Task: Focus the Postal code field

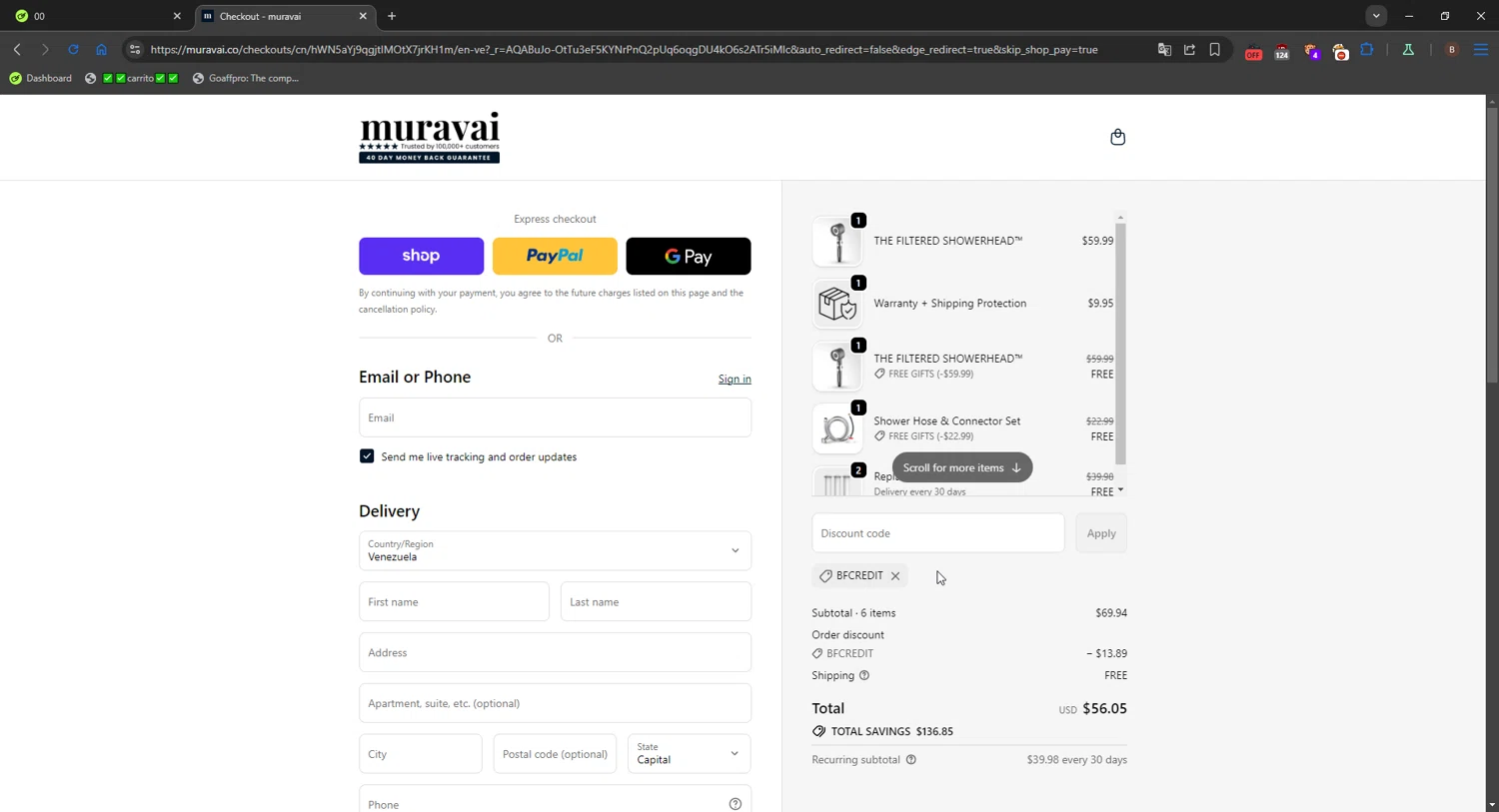Action: [555, 753]
